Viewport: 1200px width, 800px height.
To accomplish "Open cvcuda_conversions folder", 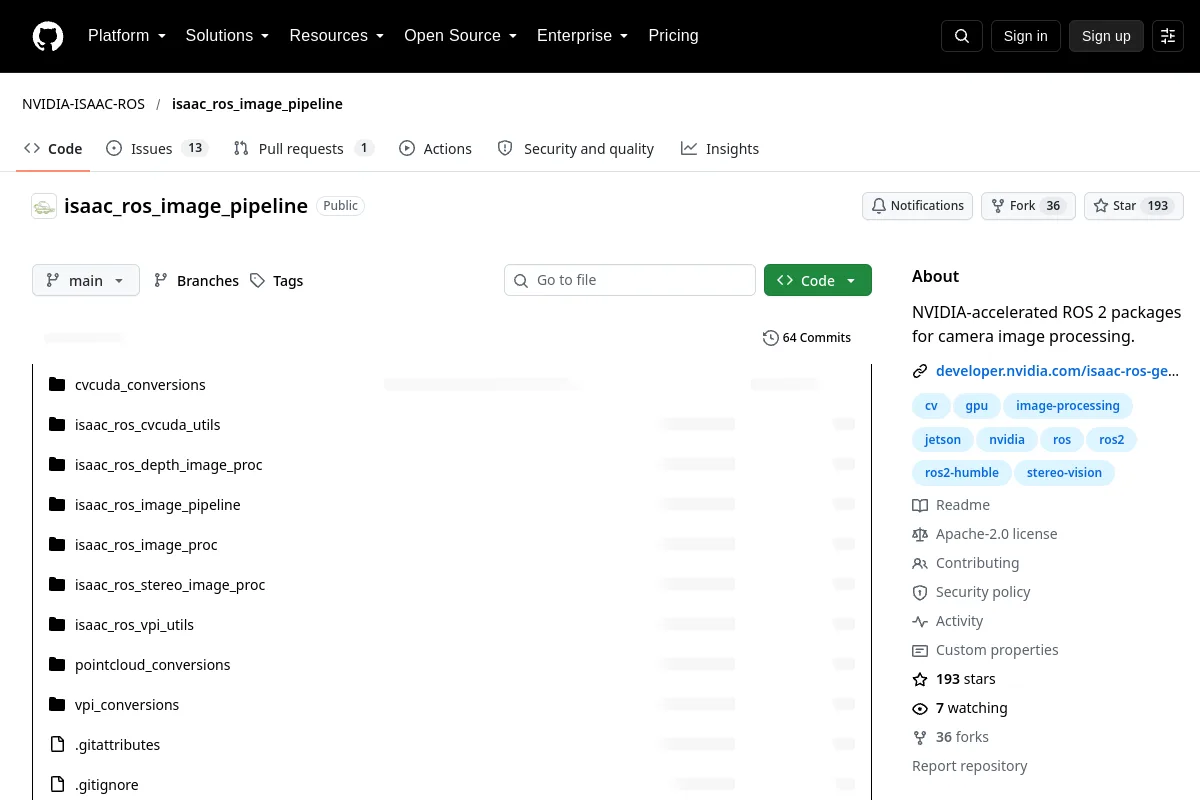I will click(140, 385).
